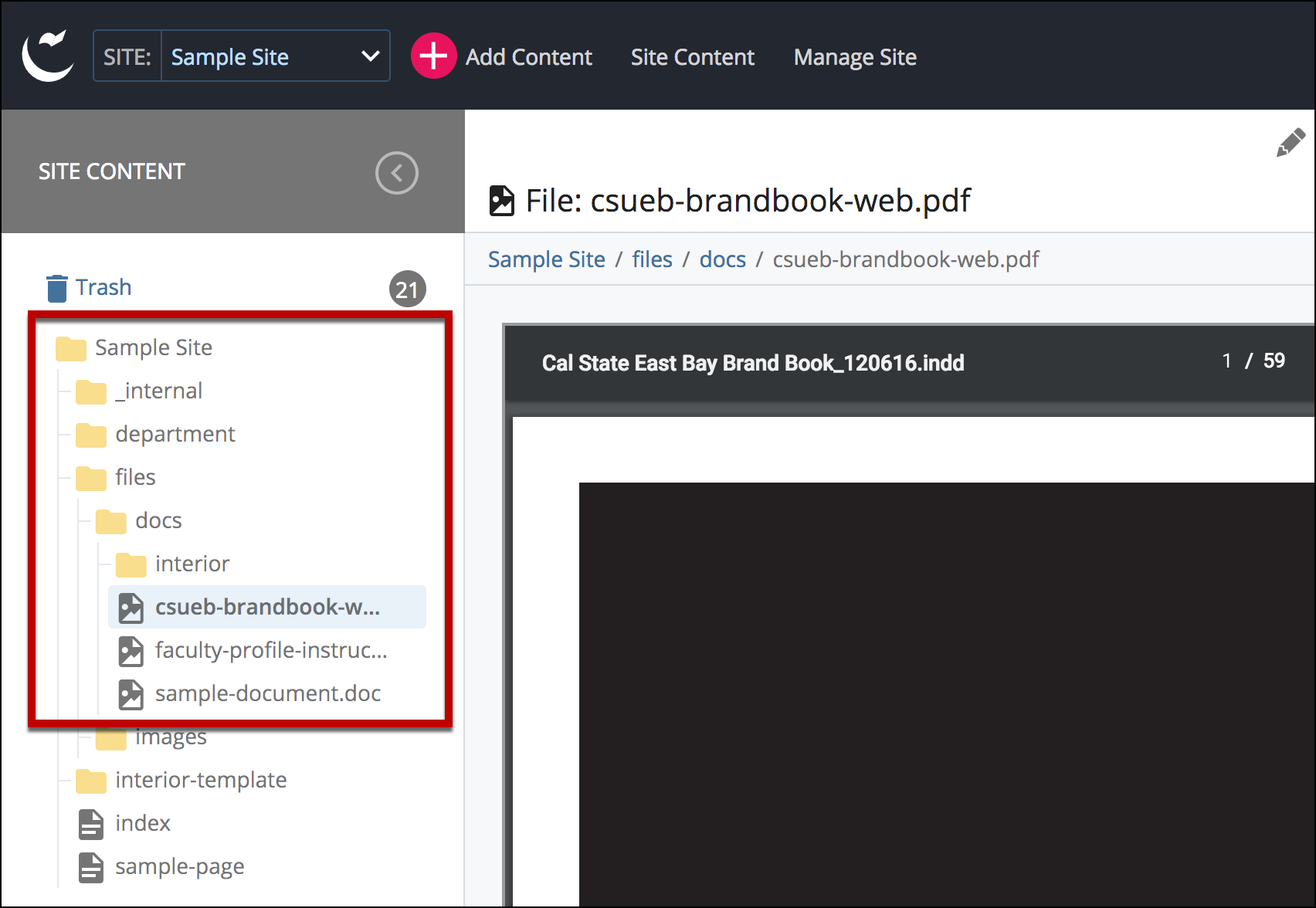Click the _internal folder icon
The width and height of the screenshot is (1316, 908).
coord(91,391)
